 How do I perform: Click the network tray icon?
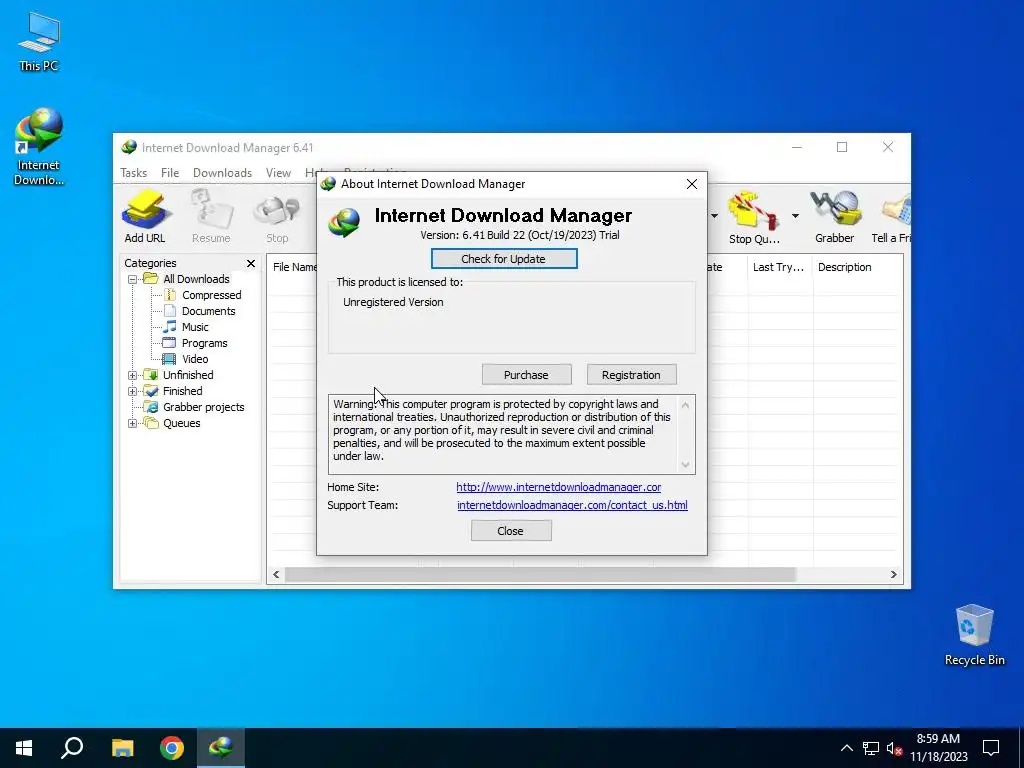coord(871,748)
